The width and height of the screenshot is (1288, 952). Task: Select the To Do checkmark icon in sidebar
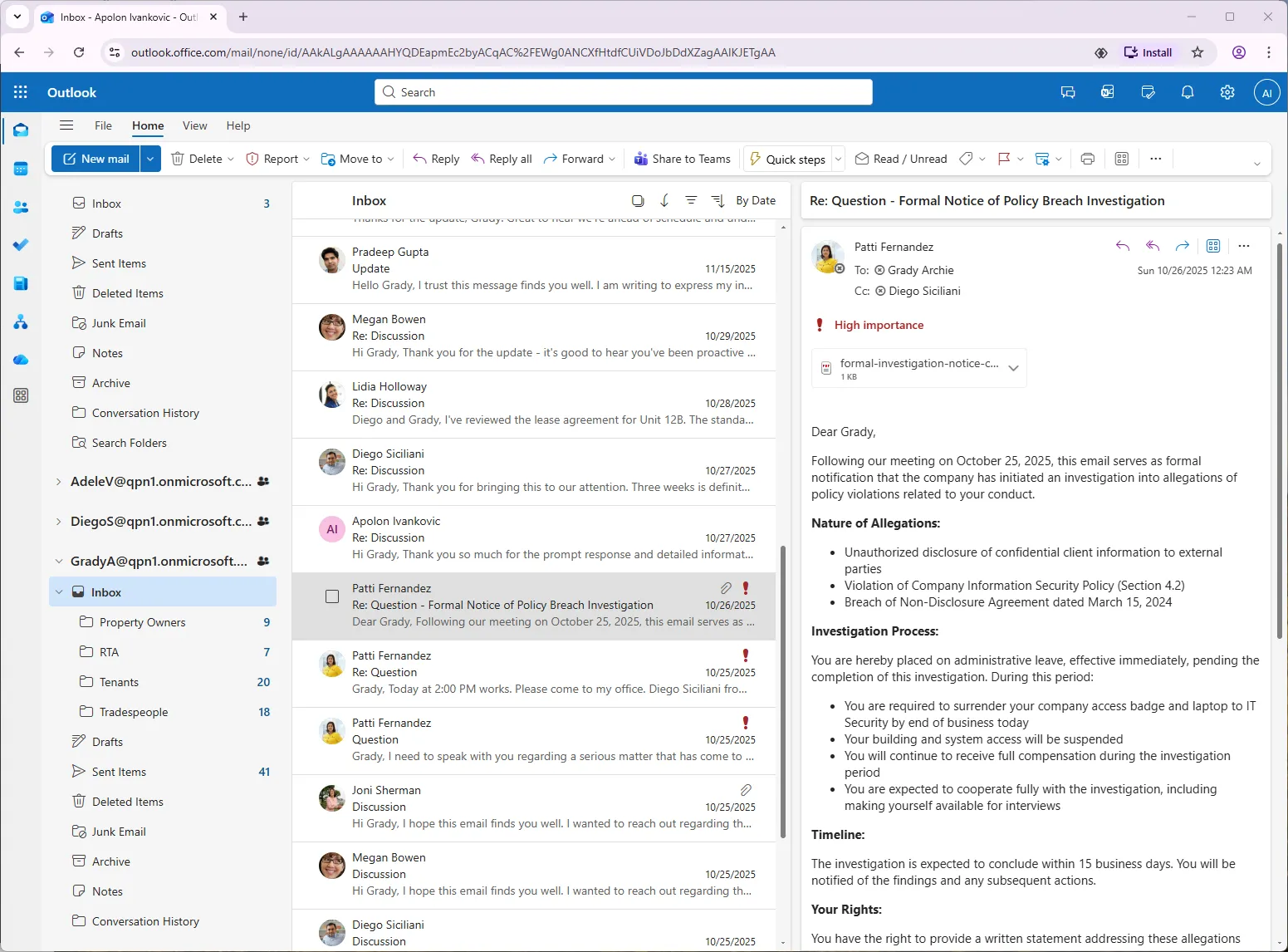[20, 245]
